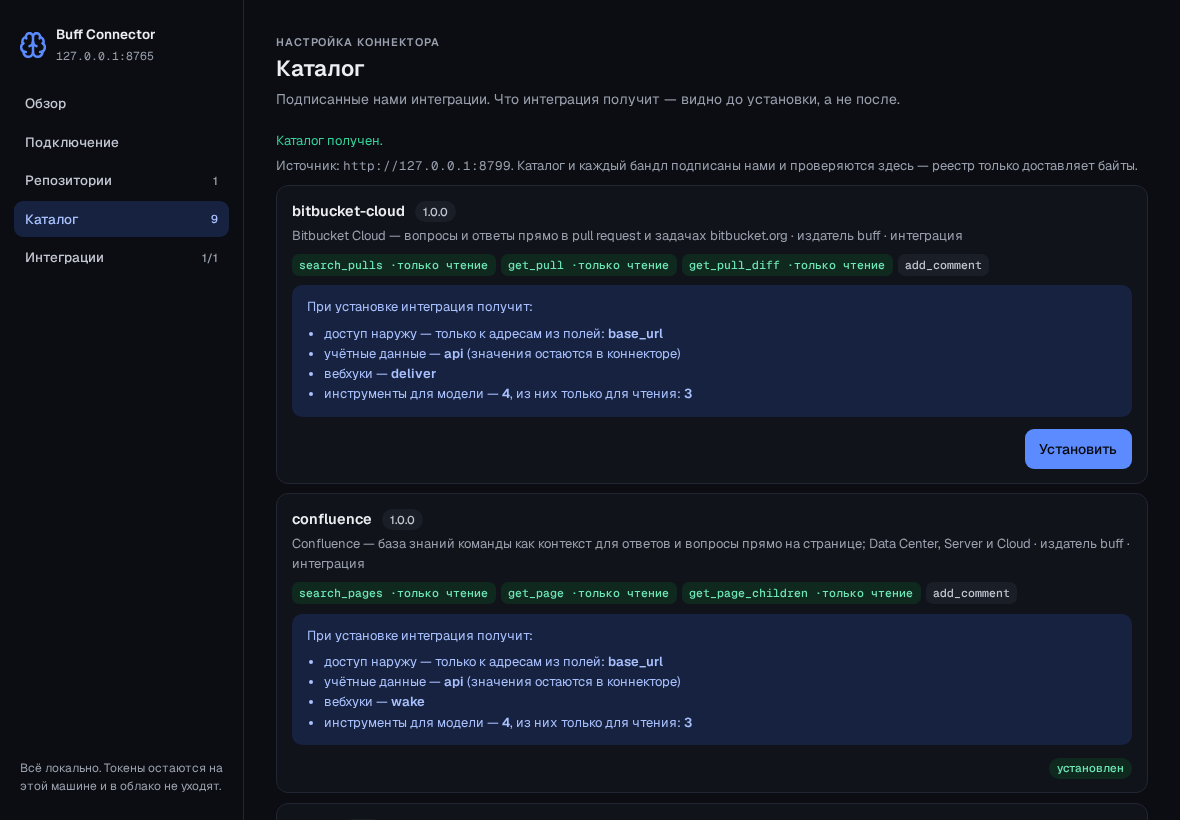Image resolution: width=1180 pixels, height=820 pixels.
Task: Select the confluence add_comment chip
Action: 971,593
